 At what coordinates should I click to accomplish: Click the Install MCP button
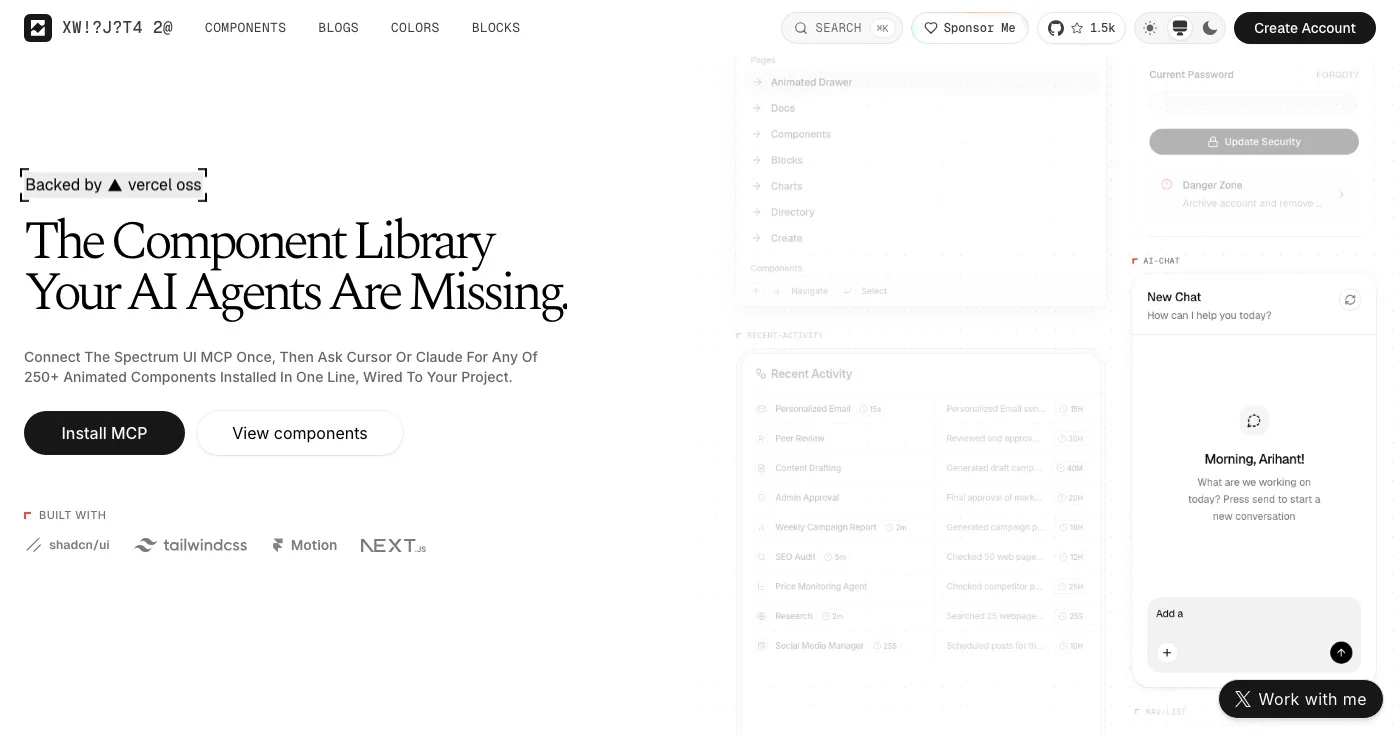(104, 433)
